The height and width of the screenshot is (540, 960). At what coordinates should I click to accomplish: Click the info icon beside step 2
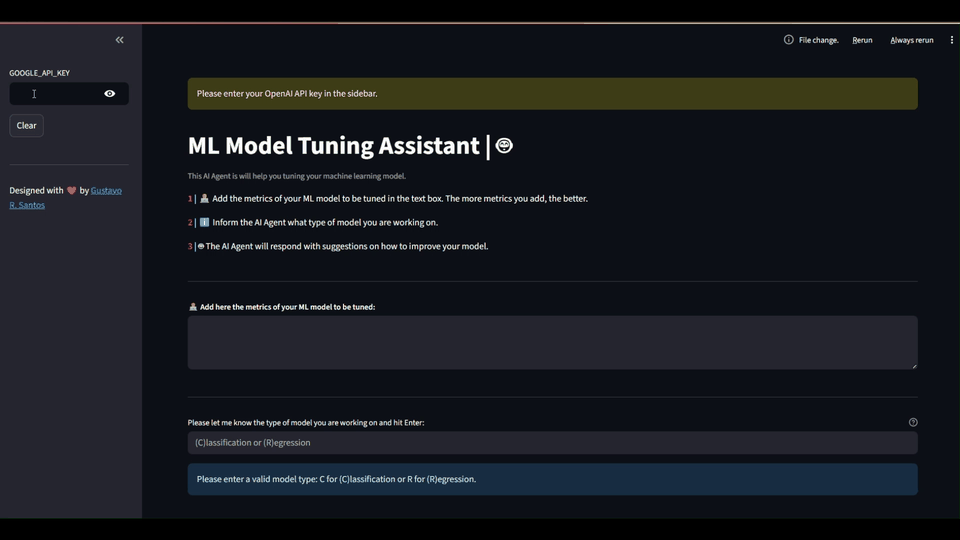pyautogui.click(x=204, y=222)
